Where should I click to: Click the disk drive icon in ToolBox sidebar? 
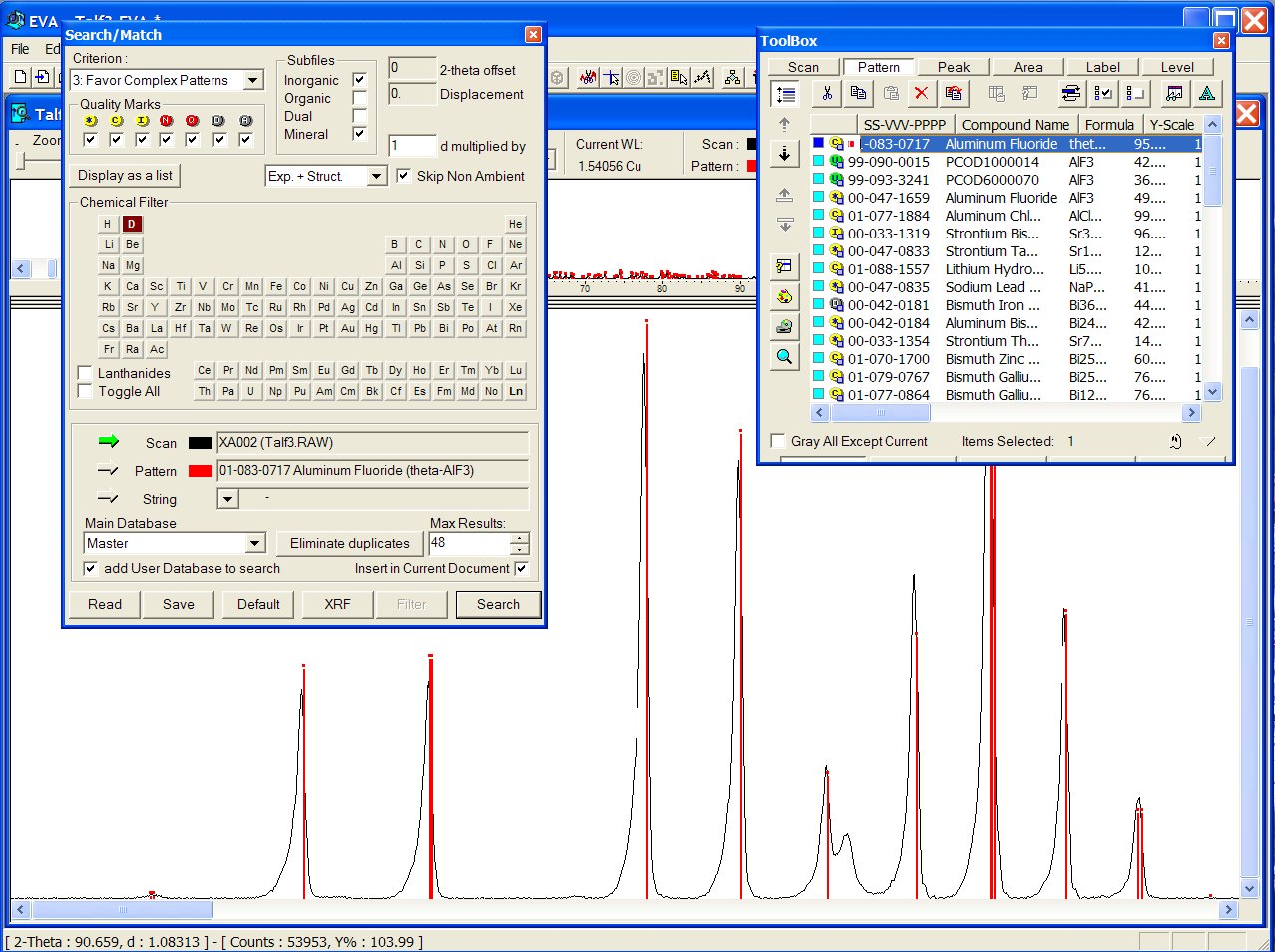tap(785, 326)
